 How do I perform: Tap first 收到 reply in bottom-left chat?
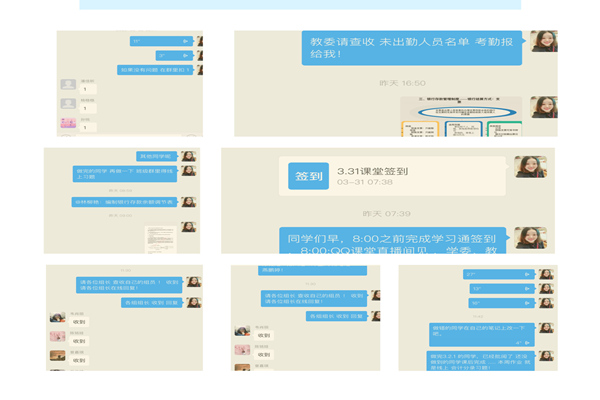tap(80, 322)
